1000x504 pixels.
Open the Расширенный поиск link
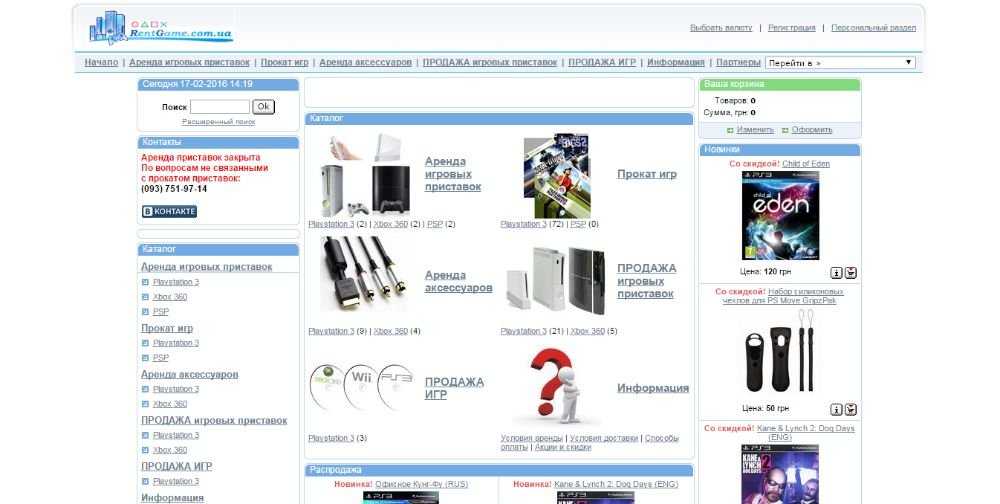point(219,122)
